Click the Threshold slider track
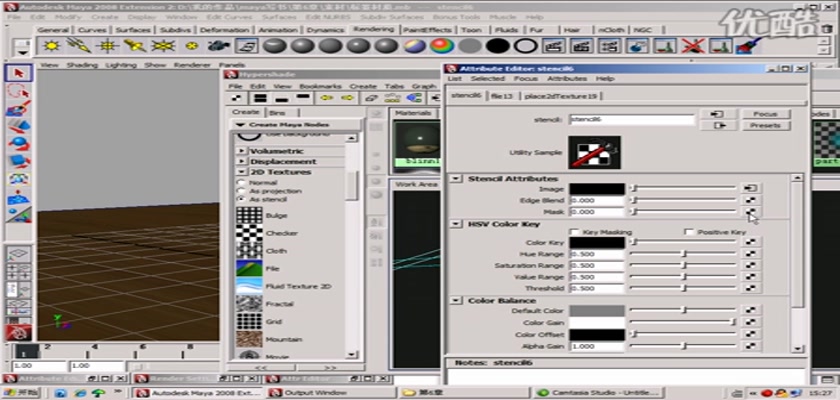This screenshot has height=400, width=840. point(683,288)
